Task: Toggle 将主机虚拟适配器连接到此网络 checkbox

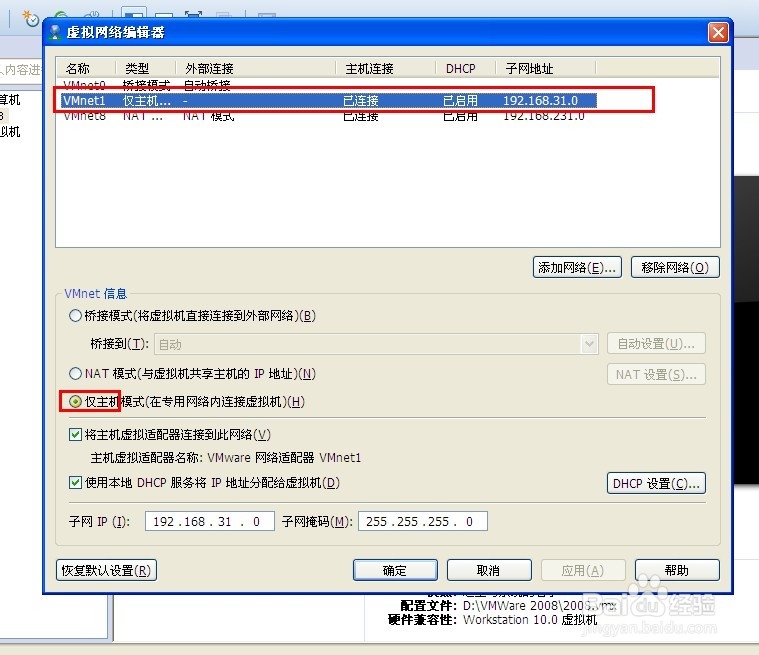Action: pyautogui.click(x=75, y=434)
